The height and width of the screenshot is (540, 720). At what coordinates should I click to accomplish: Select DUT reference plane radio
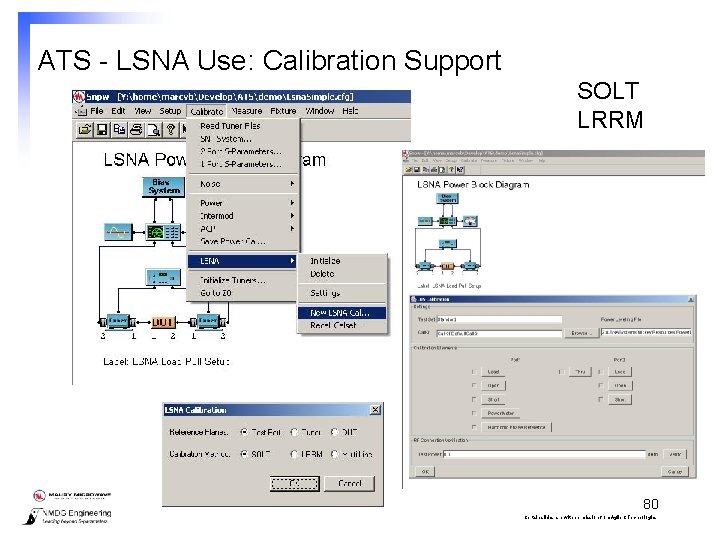[335, 432]
